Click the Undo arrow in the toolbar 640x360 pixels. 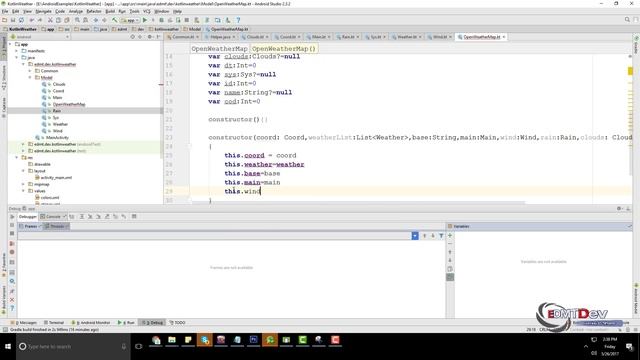coord(31,20)
